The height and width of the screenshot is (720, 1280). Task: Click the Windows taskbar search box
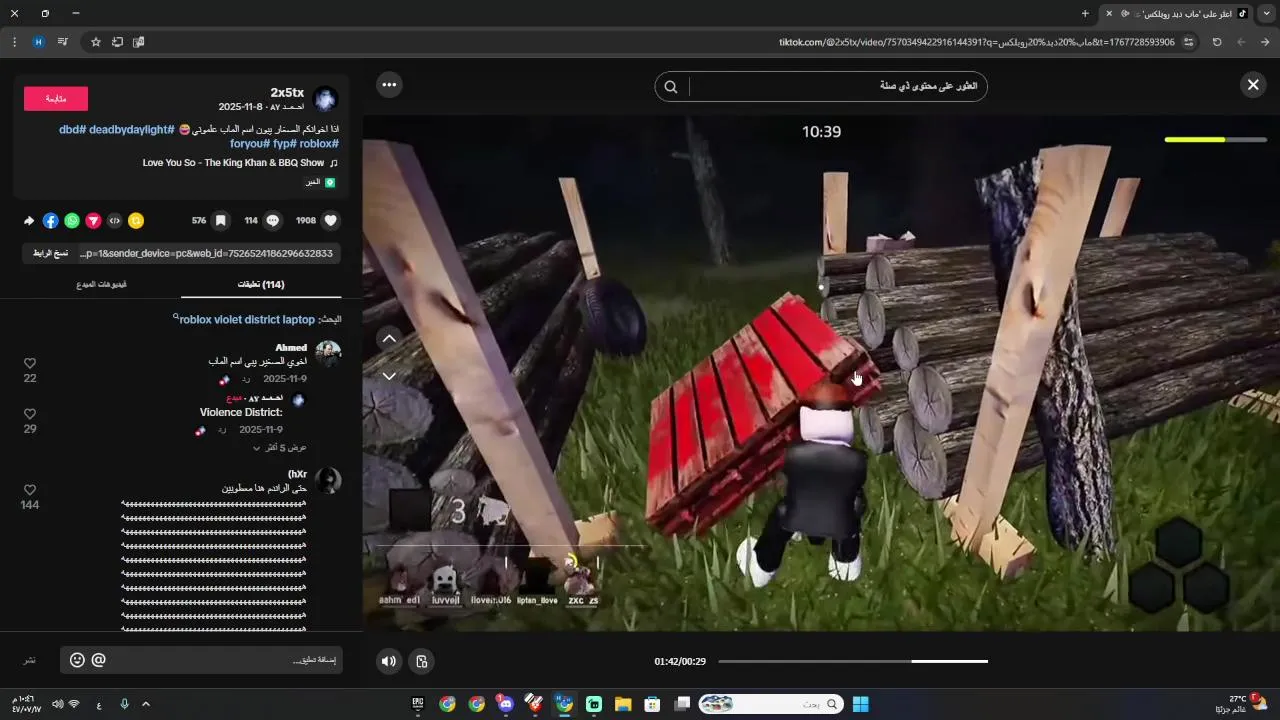770,704
